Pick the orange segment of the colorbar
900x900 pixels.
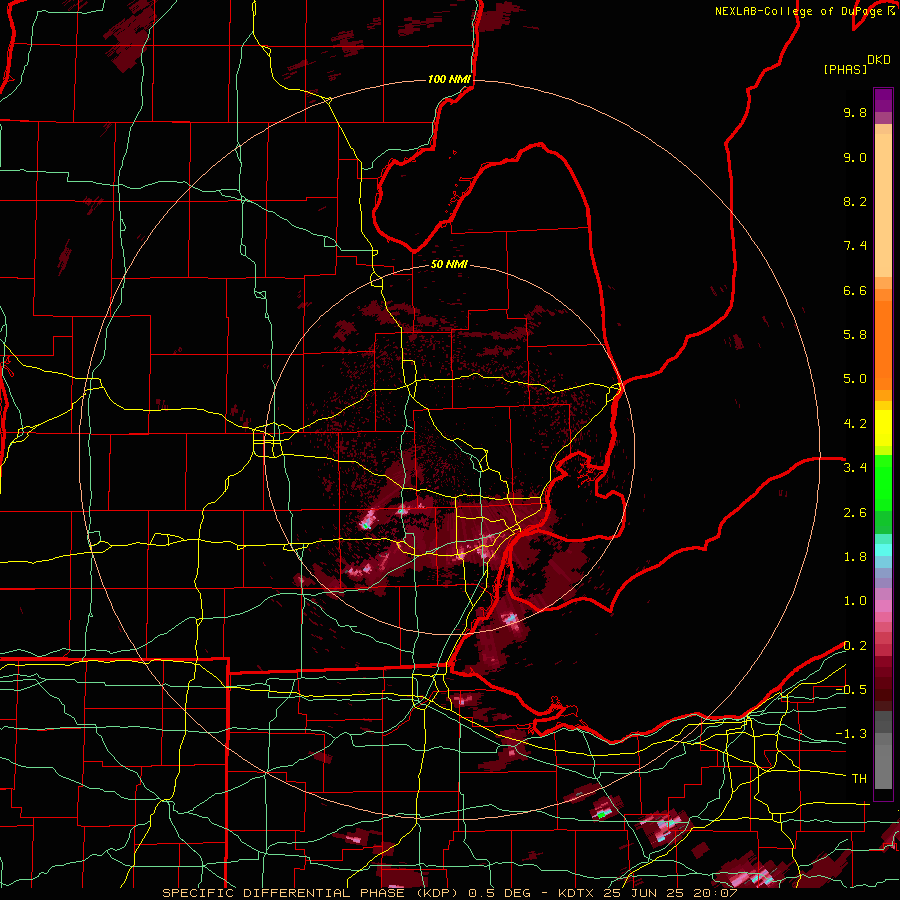click(883, 344)
